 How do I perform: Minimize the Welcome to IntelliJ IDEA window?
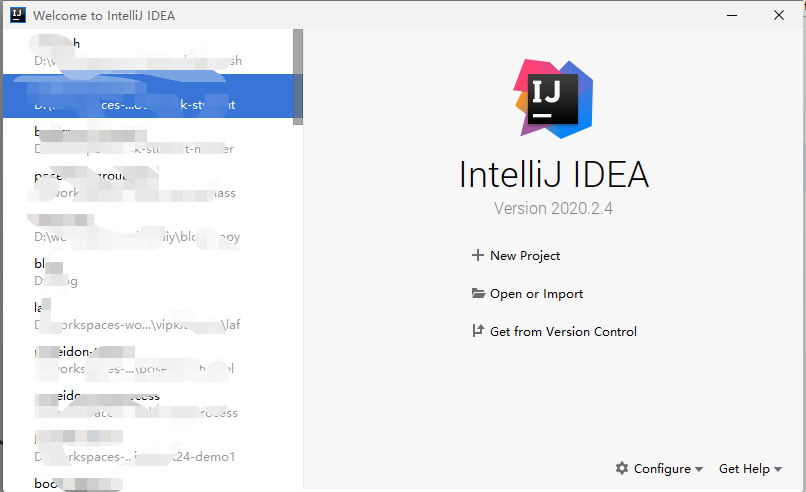(x=732, y=15)
